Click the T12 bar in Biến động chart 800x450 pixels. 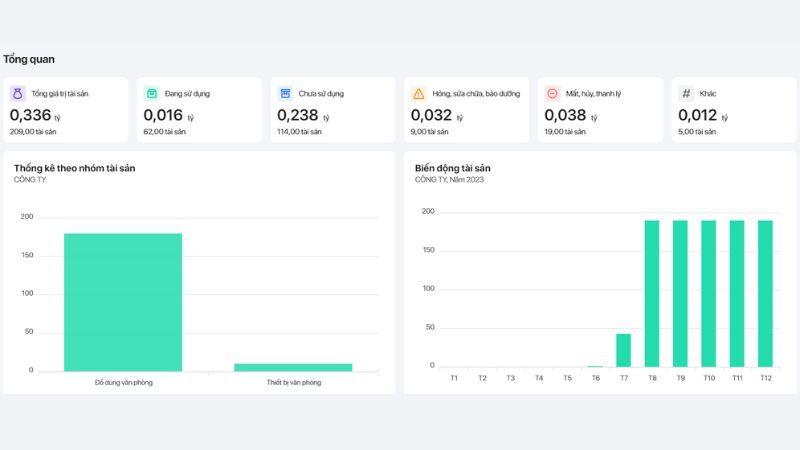pos(765,293)
